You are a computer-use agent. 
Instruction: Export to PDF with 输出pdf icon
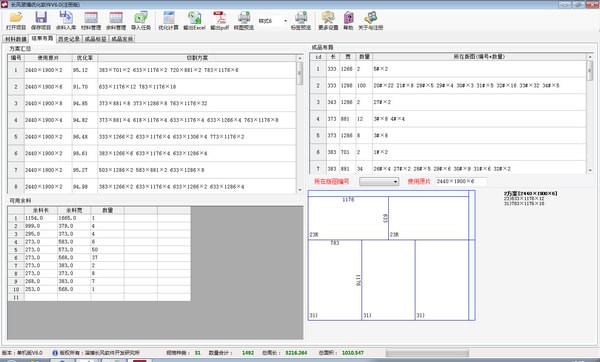point(220,21)
